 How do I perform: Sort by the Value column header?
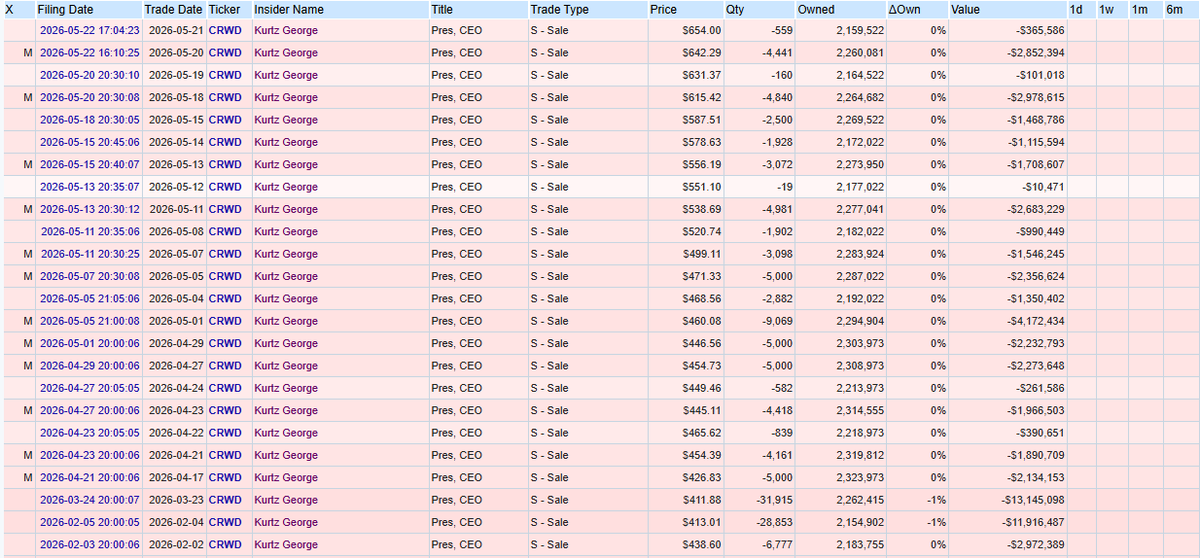tap(965, 9)
